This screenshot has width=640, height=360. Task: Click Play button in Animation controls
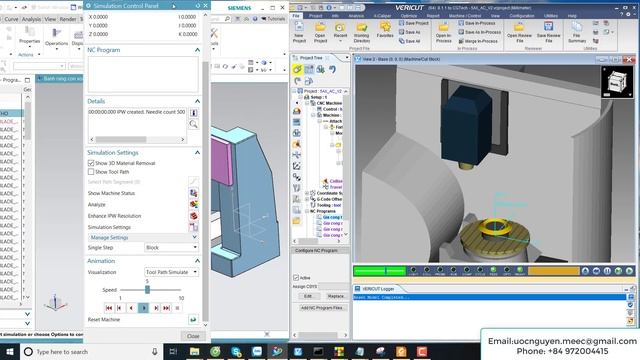pos(143,308)
